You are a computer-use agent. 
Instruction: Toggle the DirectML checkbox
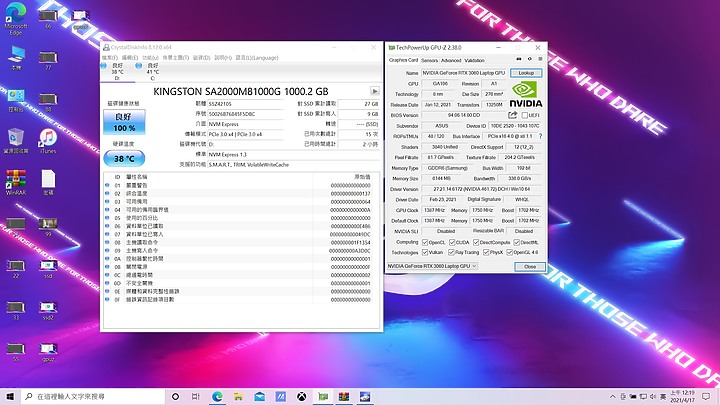pyautogui.click(x=517, y=242)
